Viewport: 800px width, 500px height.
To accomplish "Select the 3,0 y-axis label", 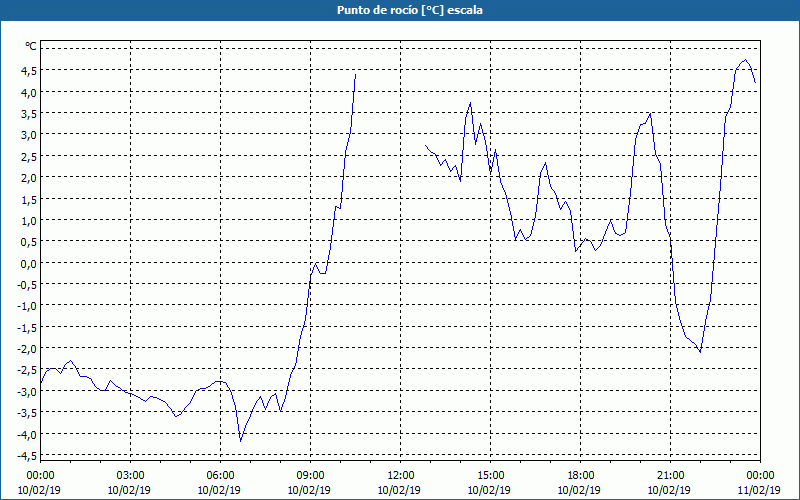I will [30, 135].
